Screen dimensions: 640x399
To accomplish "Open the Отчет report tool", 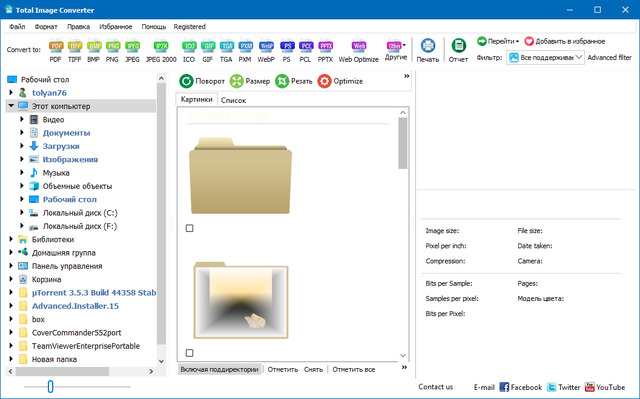I will pos(458,51).
